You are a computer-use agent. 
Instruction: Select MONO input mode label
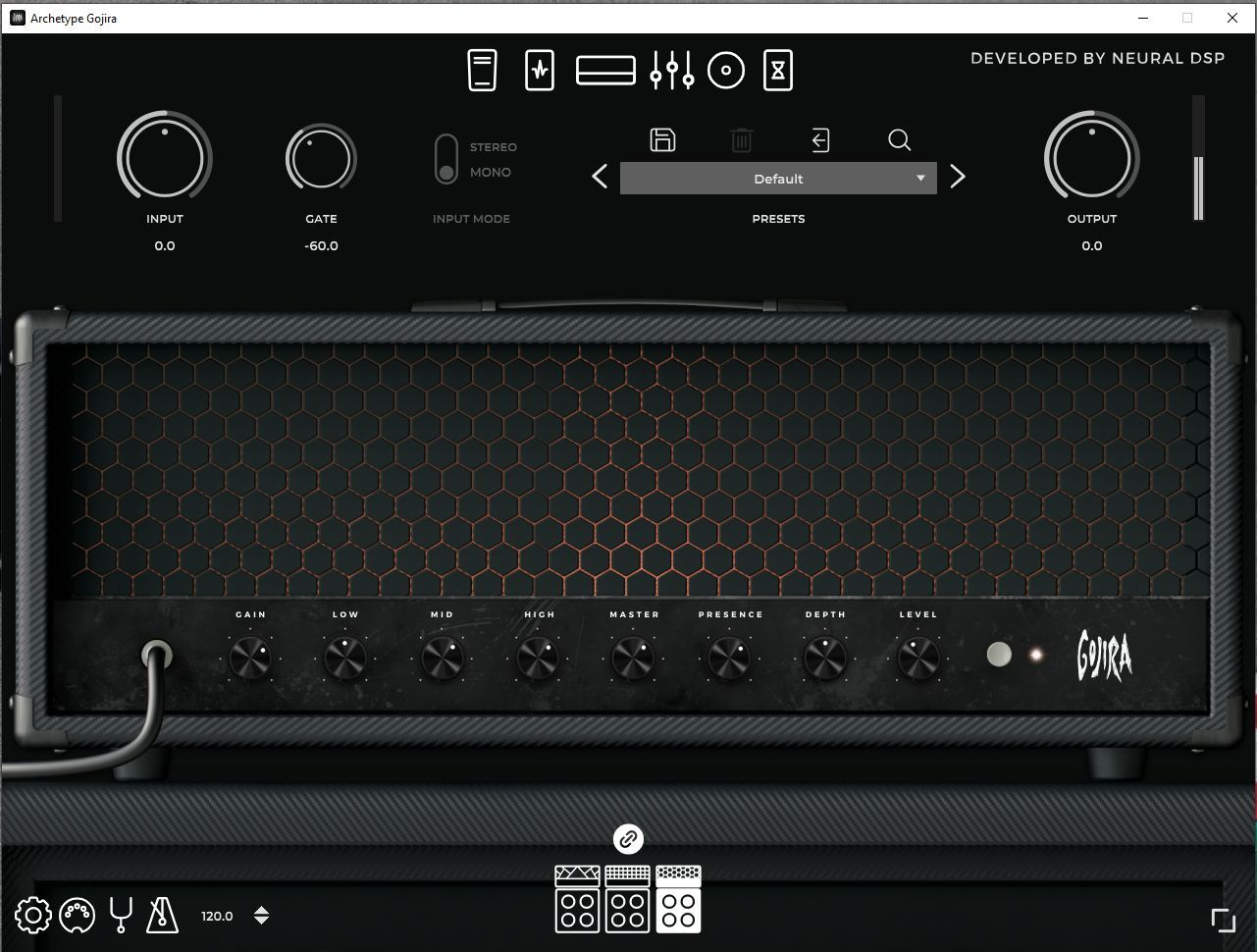coord(490,172)
